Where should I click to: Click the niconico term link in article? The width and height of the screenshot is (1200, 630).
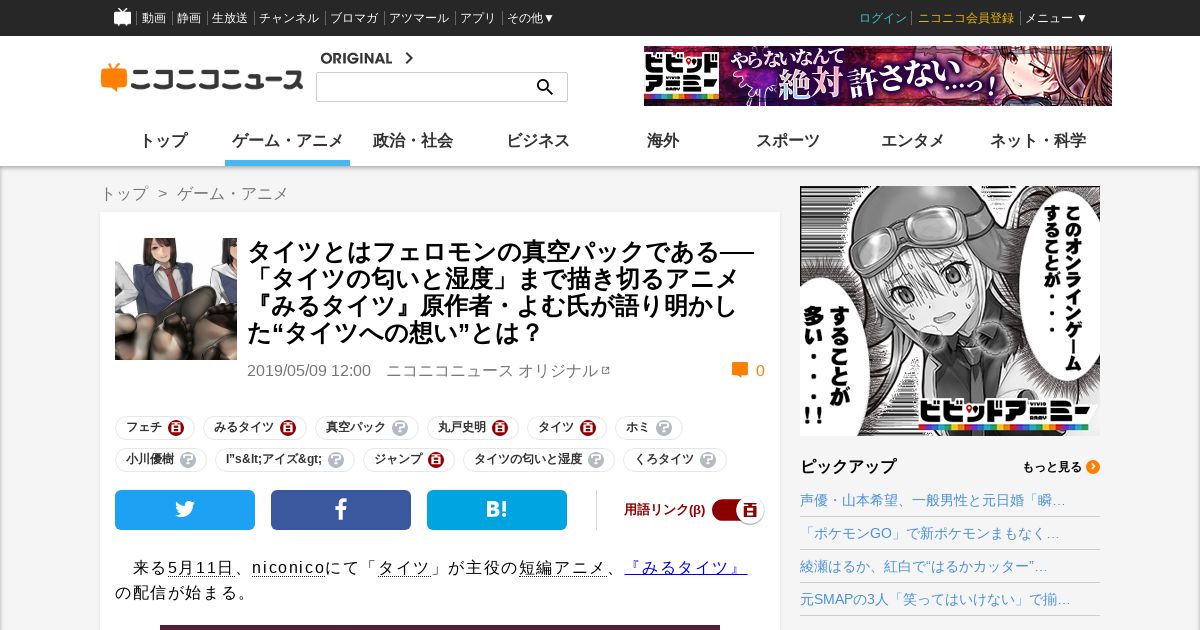(x=289, y=568)
